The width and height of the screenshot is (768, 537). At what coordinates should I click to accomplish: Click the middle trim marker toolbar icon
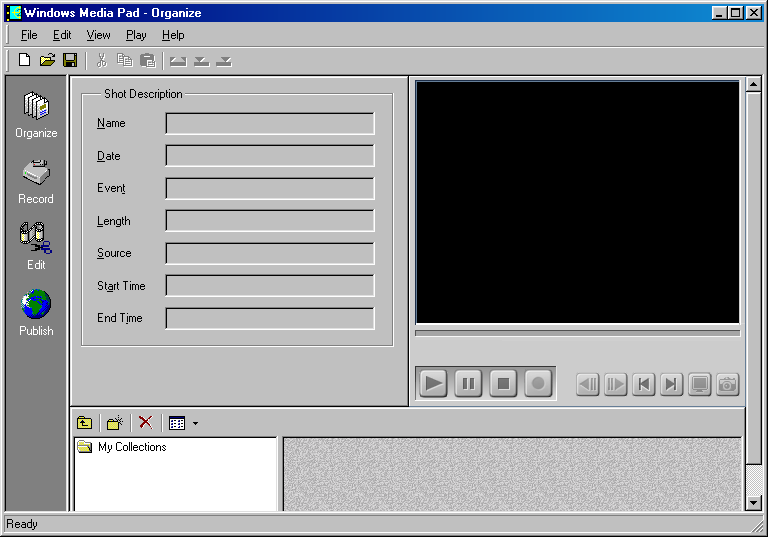(201, 61)
